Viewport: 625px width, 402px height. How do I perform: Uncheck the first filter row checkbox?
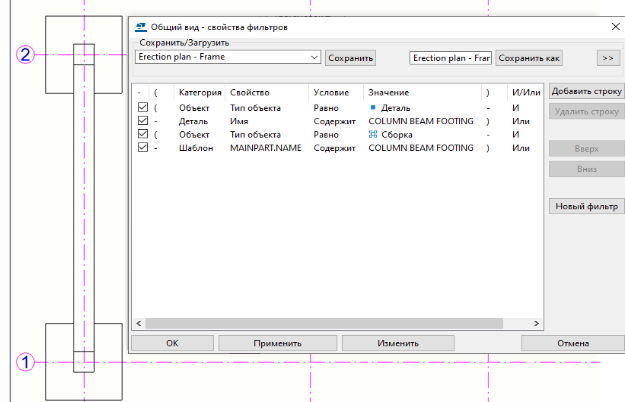click(x=143, y=106)
